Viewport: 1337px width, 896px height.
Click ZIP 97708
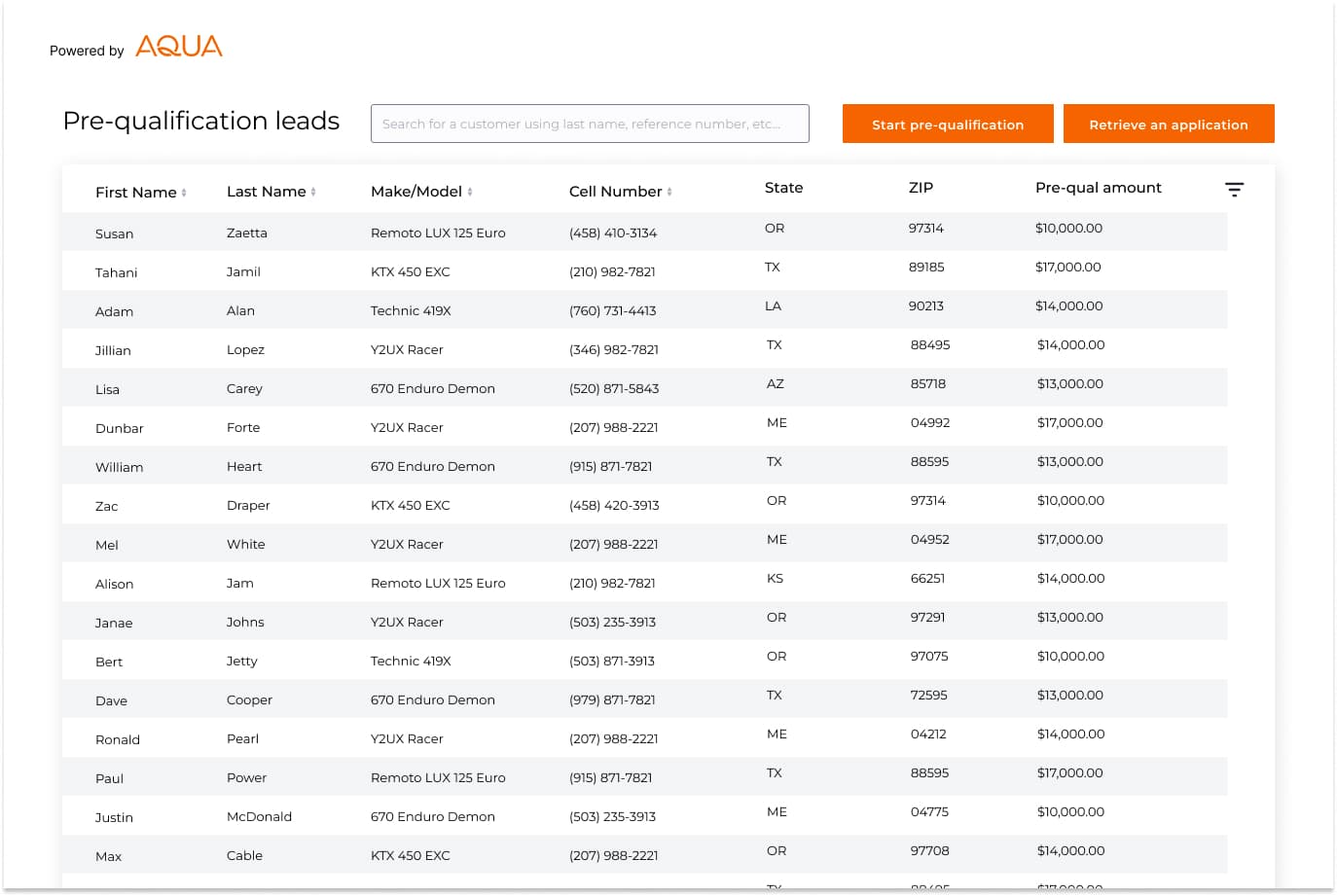(x=929, y=850)
